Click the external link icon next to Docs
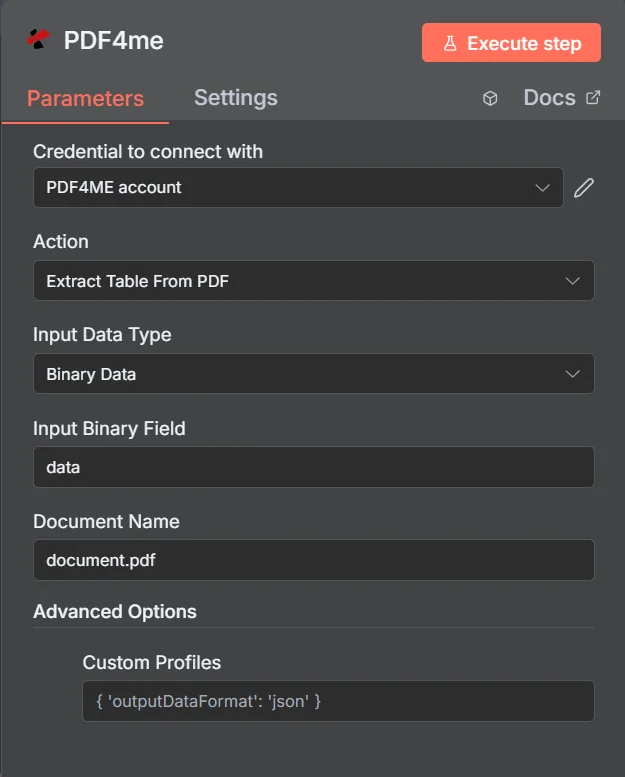This screenshot has height=777, width=625. pos(593,98)
